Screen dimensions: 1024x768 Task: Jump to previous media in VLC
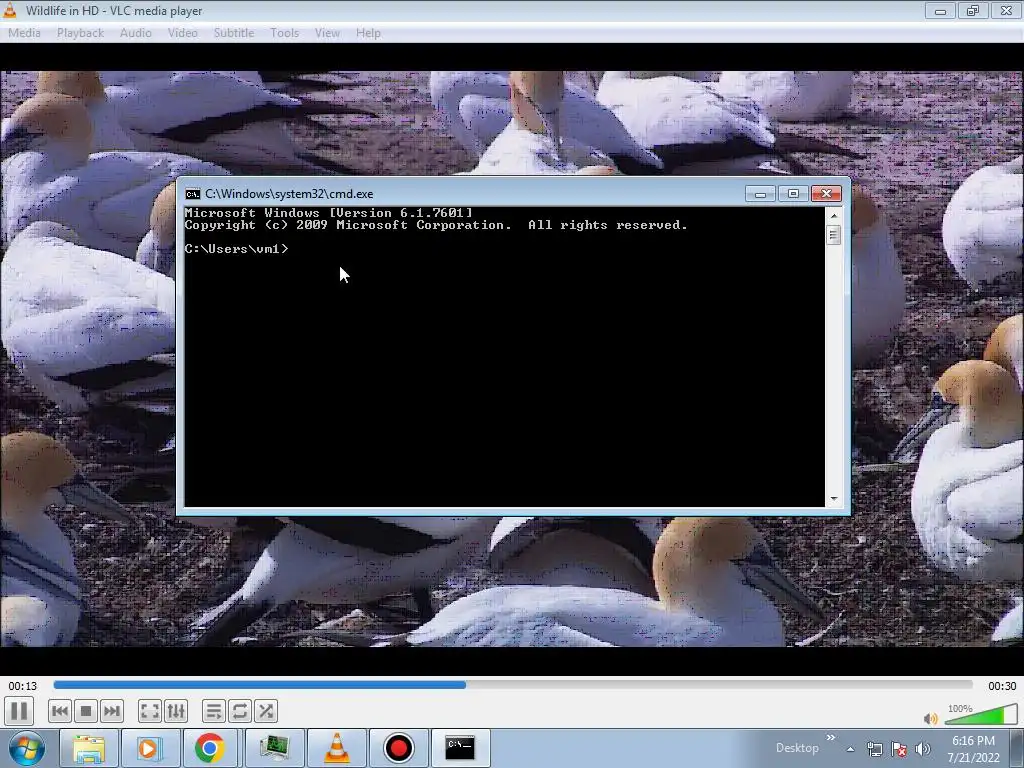[x=59, y=711]
